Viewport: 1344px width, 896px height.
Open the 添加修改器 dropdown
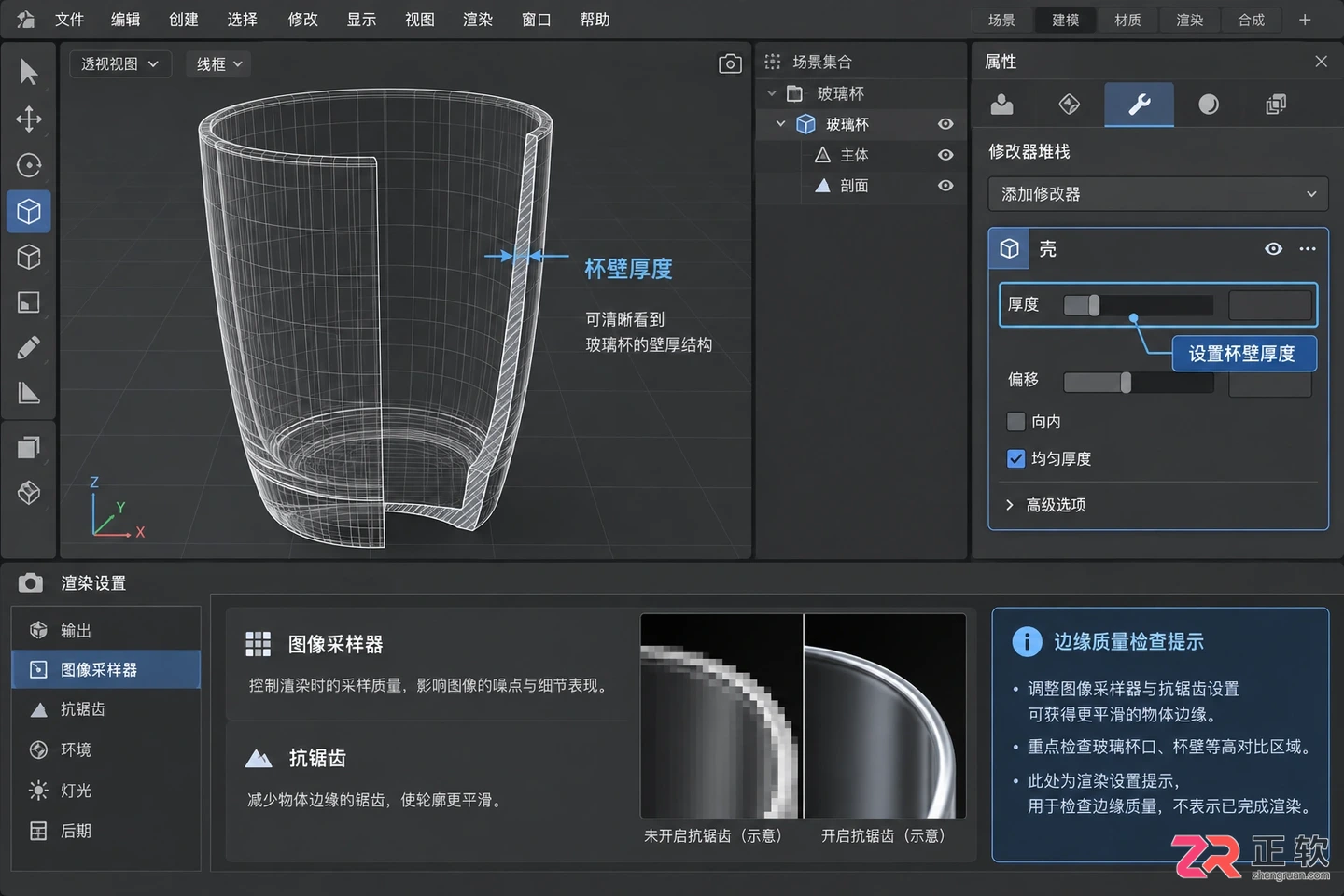(1158, 194)
